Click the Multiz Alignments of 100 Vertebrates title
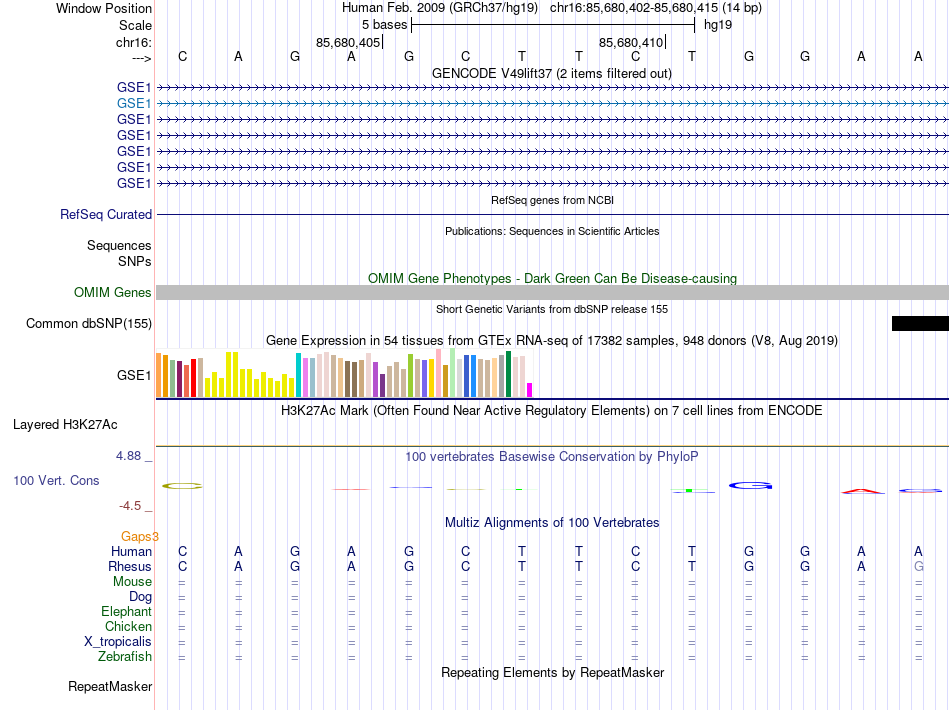950x710 pixels. coord(552,522)
